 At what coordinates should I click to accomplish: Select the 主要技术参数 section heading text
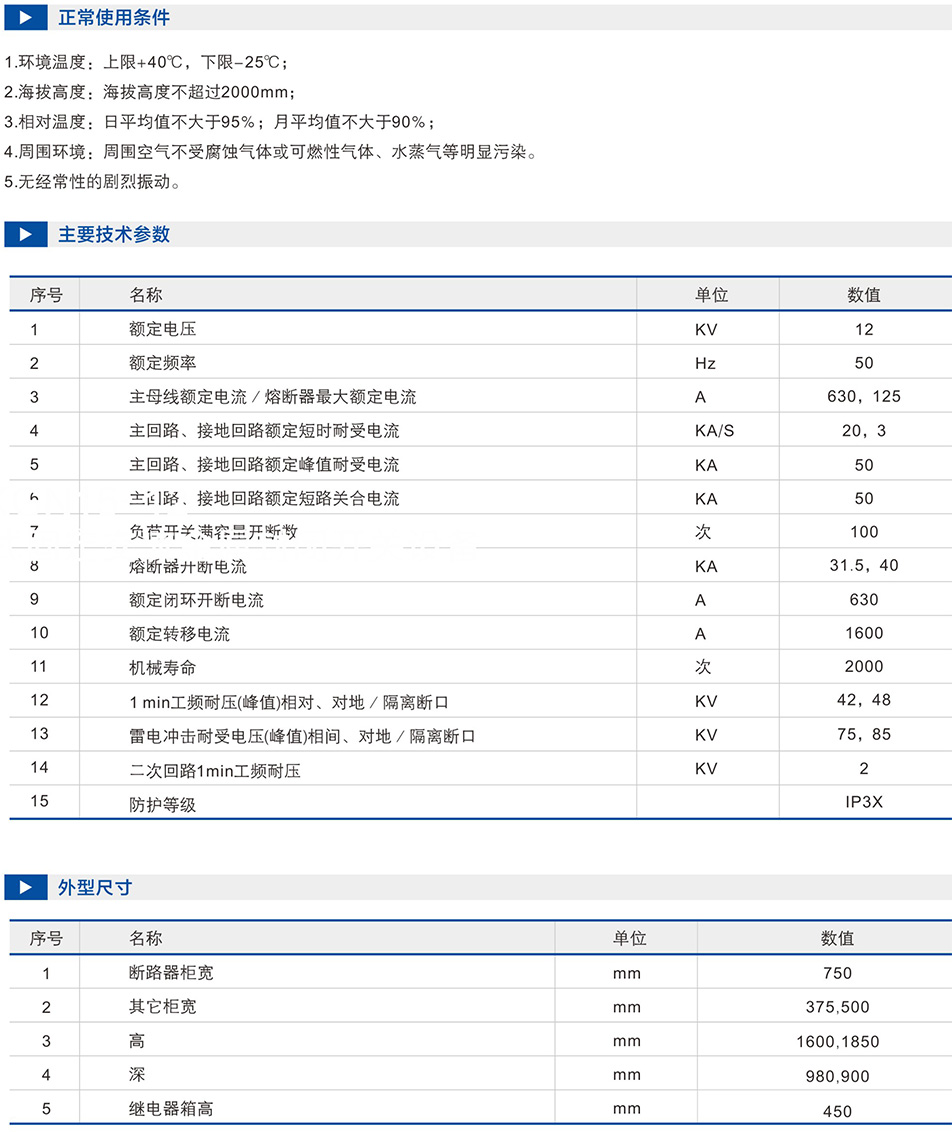tap(113, 235)
